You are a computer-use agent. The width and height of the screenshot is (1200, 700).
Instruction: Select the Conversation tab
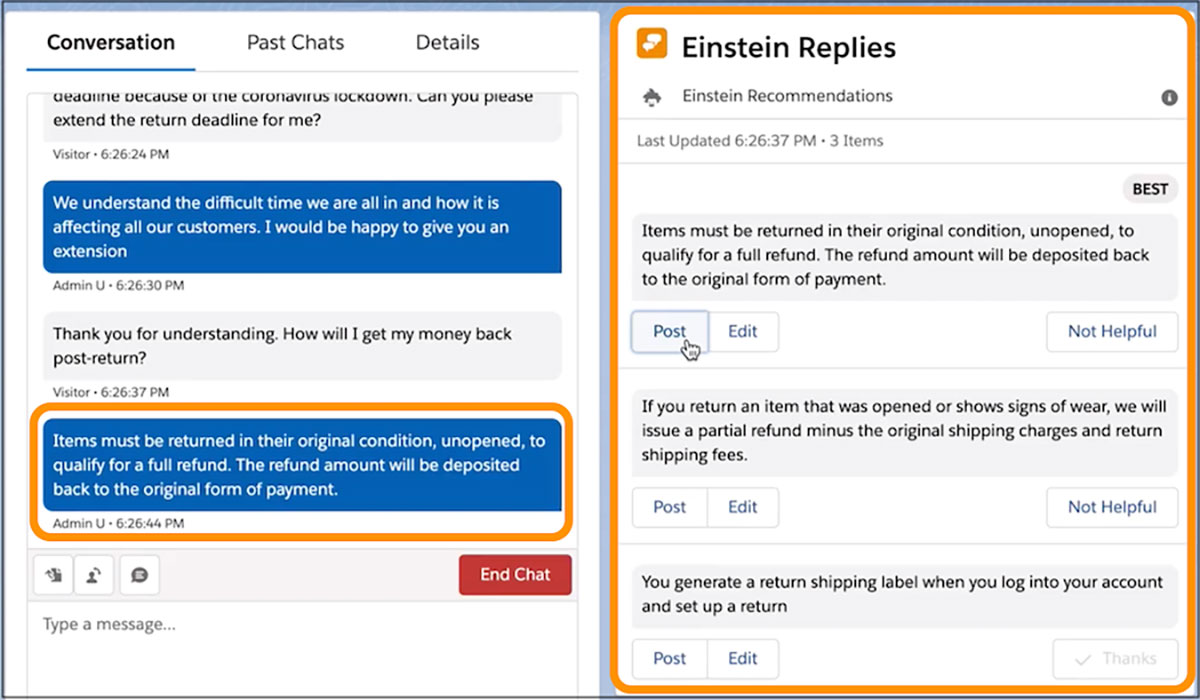[x=111, y=43]
